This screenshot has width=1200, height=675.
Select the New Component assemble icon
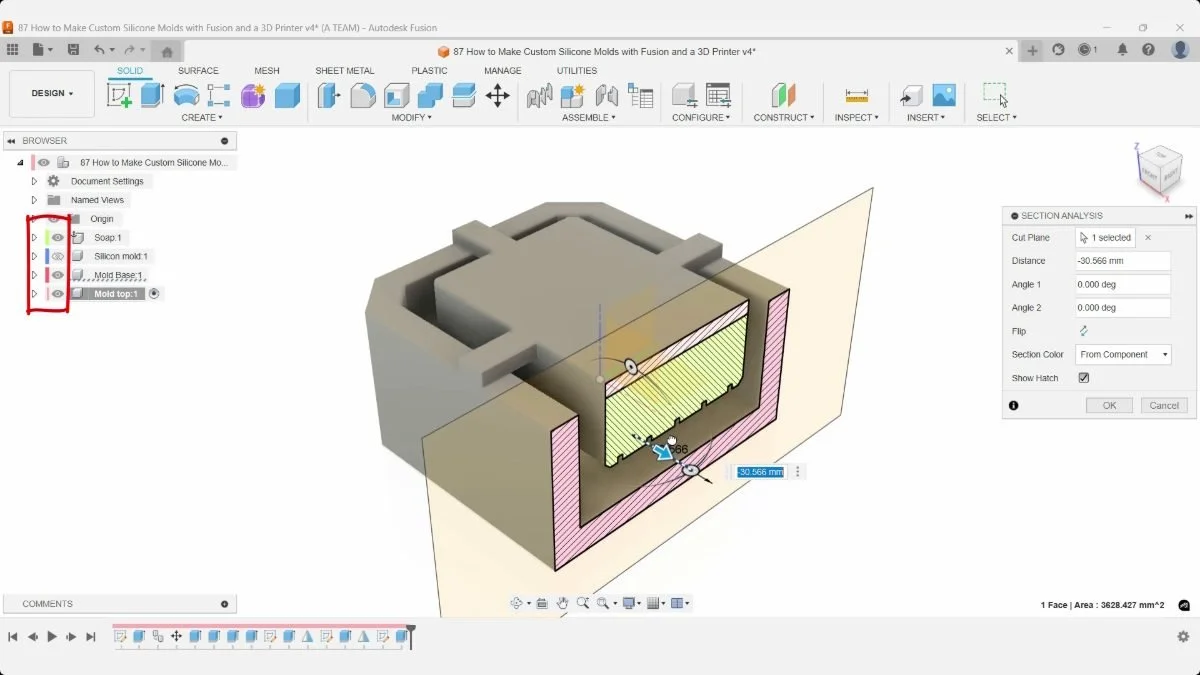(x=573, y=95)
